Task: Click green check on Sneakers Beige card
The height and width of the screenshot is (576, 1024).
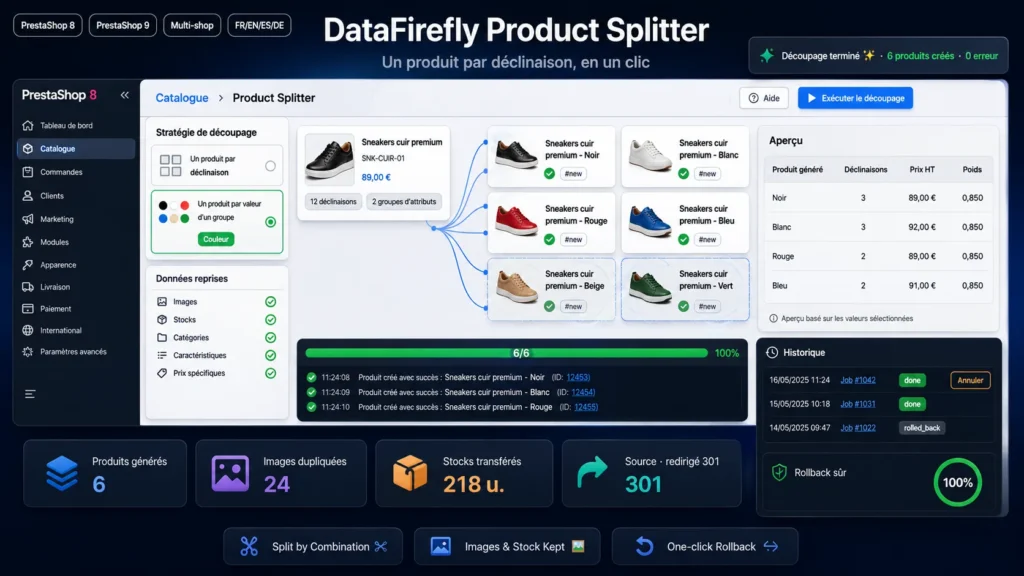Action: (549, 306)
